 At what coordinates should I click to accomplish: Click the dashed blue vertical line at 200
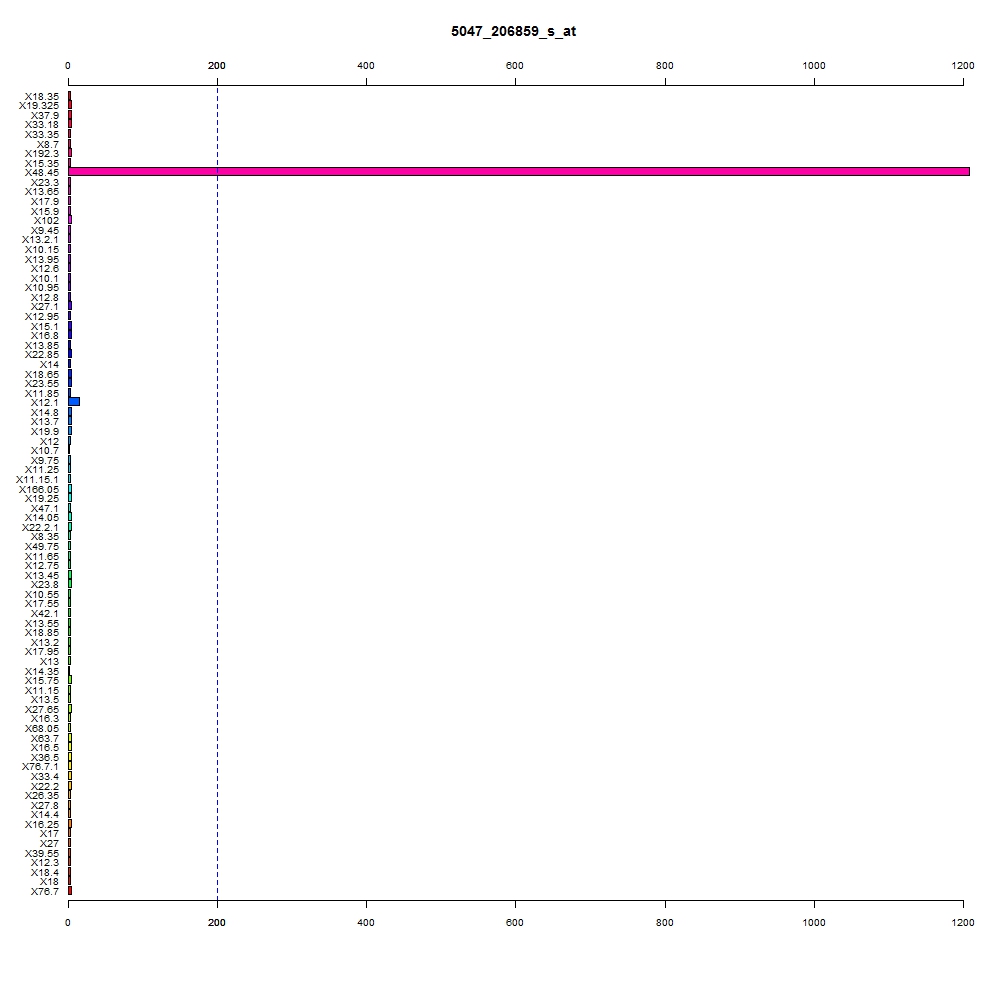217,492
